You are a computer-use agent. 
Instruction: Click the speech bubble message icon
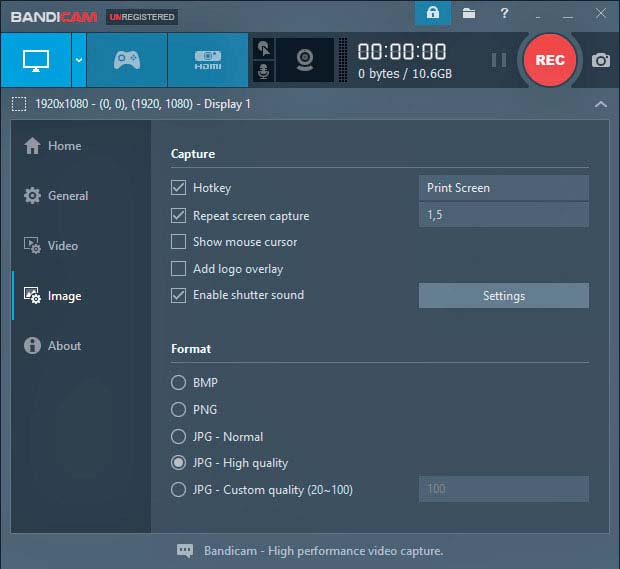(185, 551)
